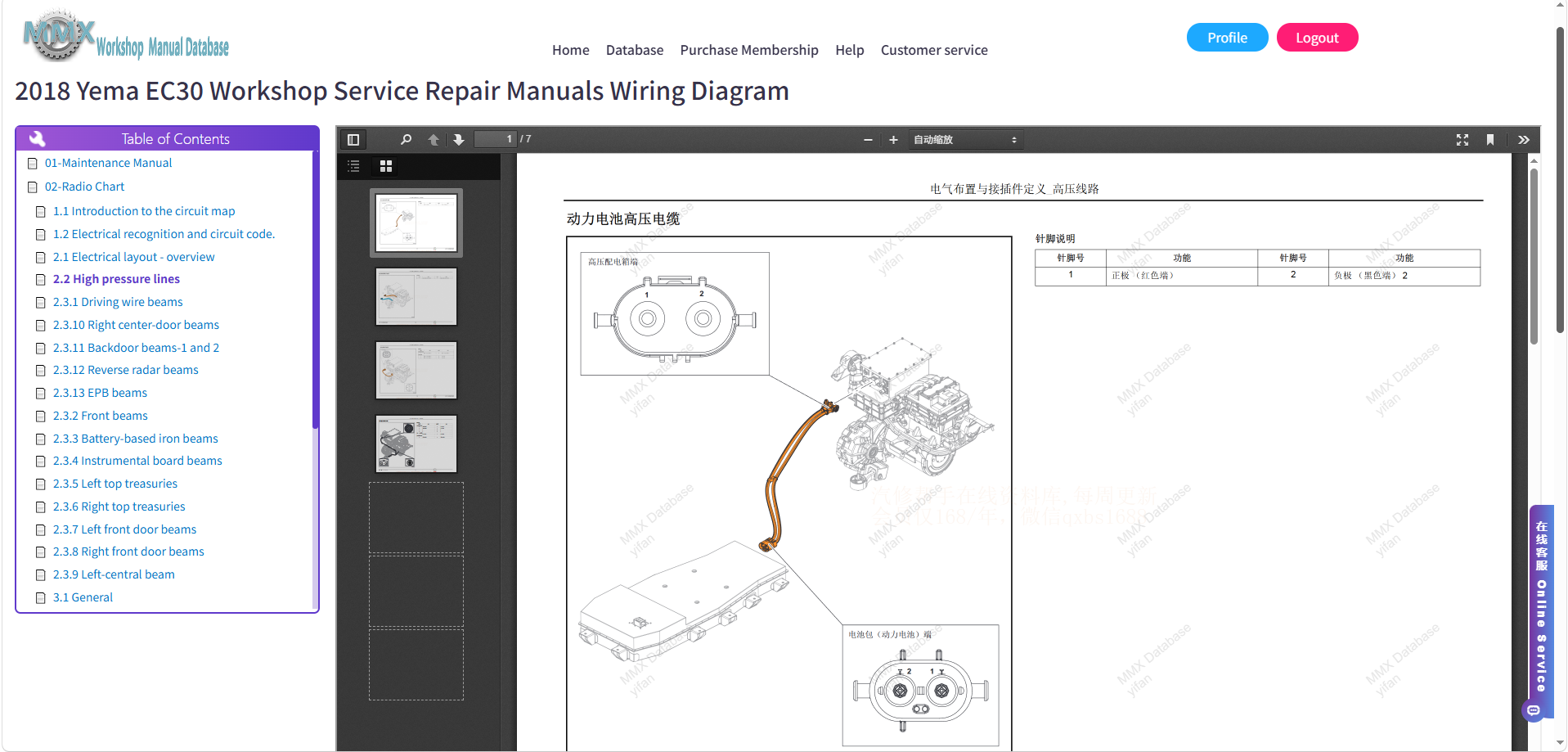
Task: Click document icon beside 01-Maintenance Manual
Action: (33, 164)
